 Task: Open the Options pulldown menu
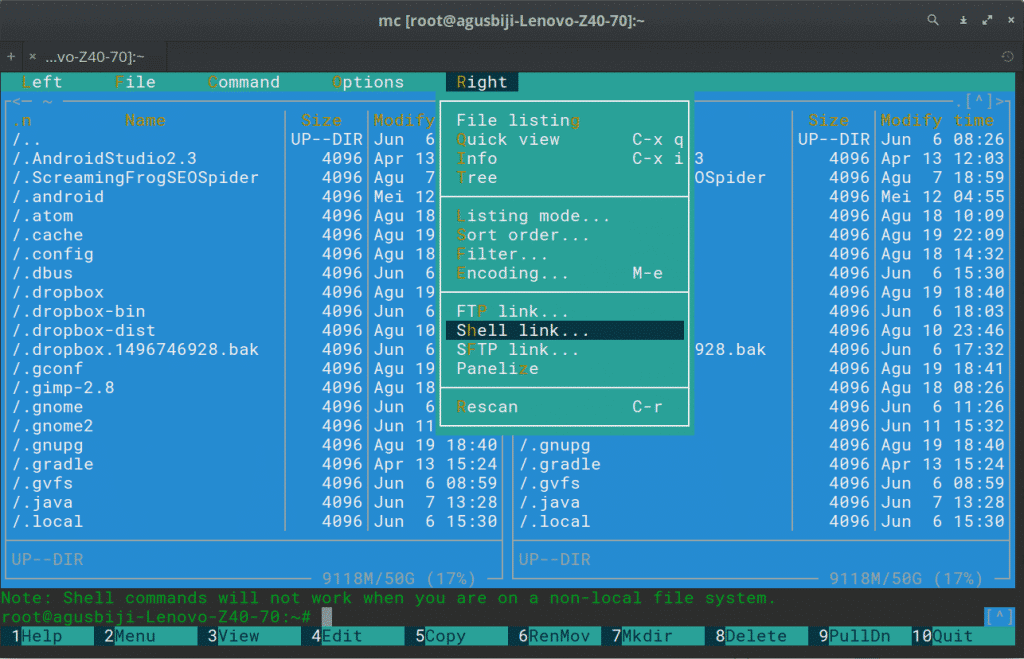pyautogui.click(x=369, y=82)
